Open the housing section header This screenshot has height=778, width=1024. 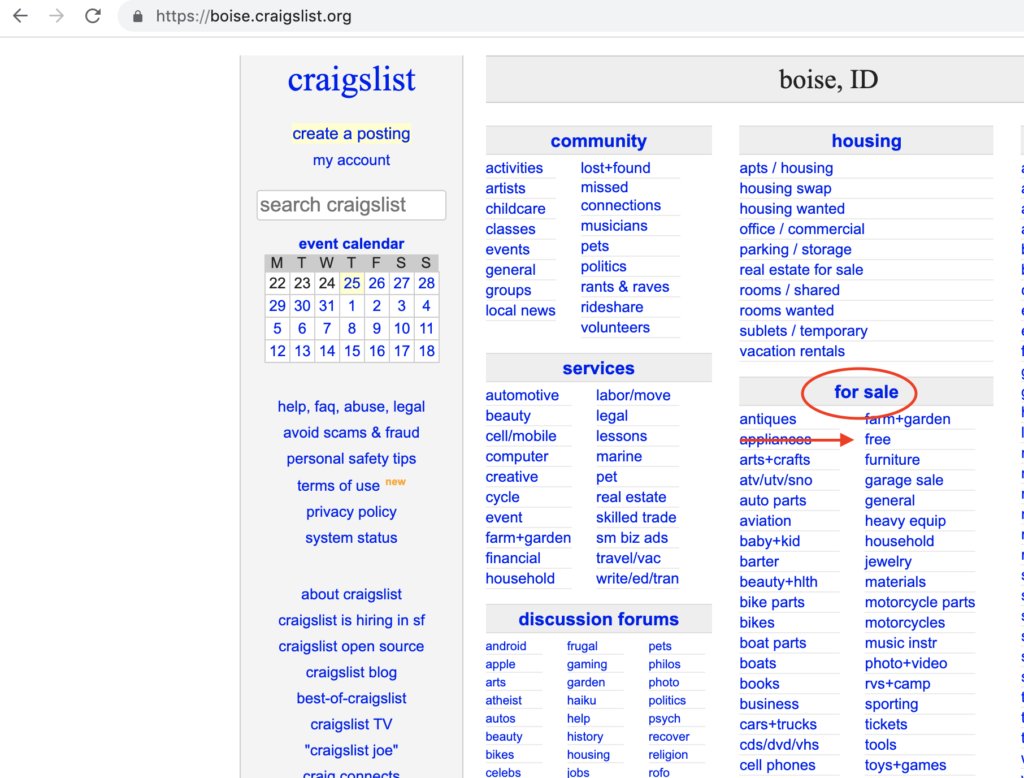point(866,141)
